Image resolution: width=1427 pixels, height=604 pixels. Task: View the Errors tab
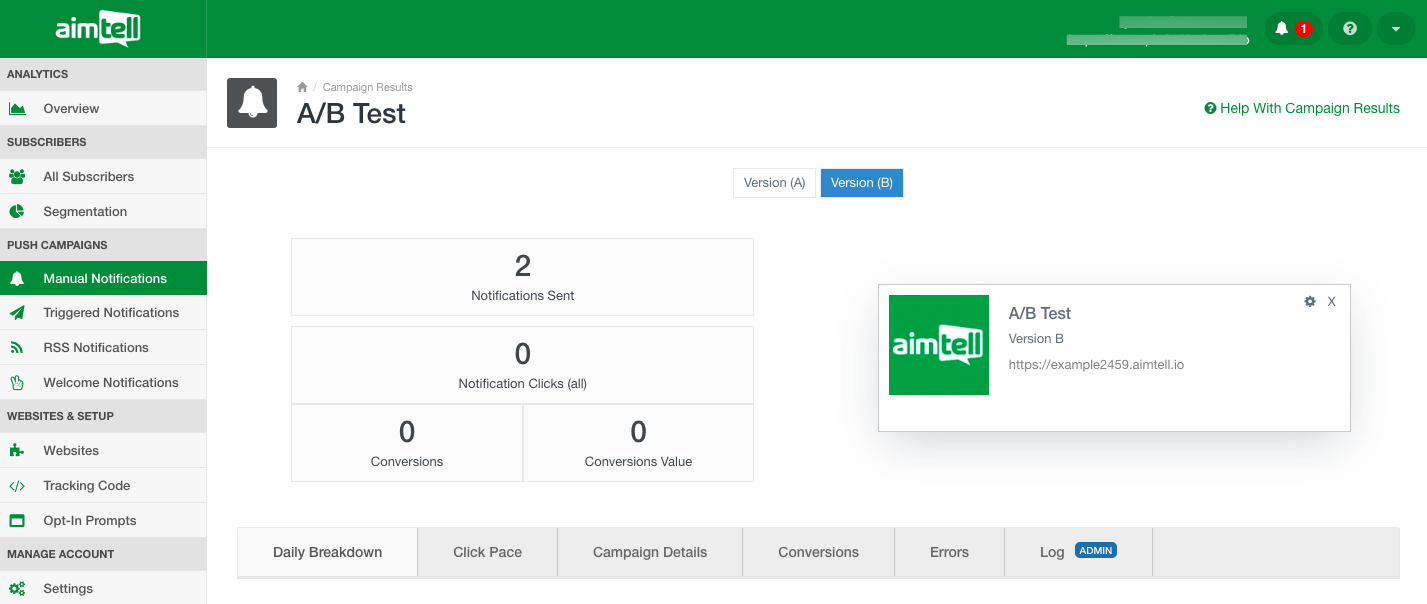point(948,552)
